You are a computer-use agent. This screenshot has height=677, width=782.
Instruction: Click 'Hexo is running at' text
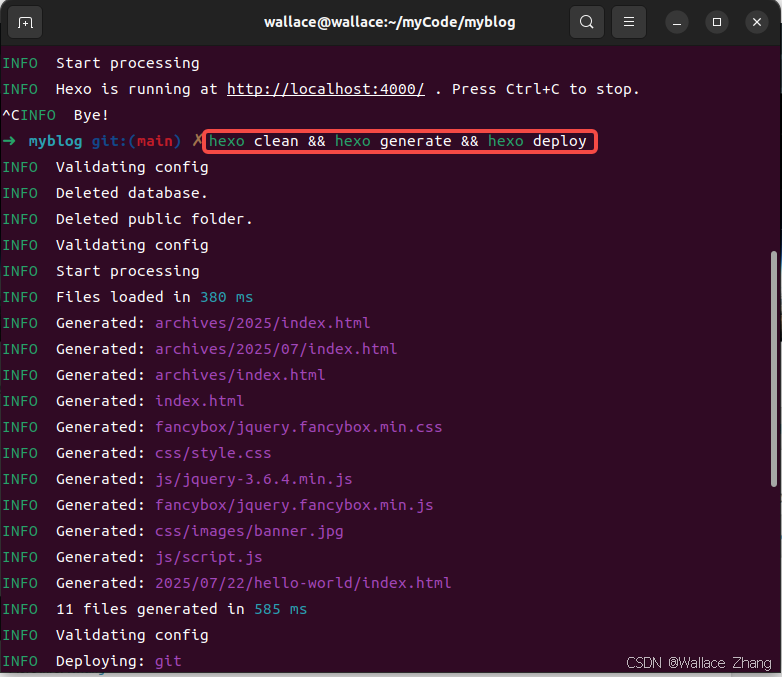click(137, 89)
